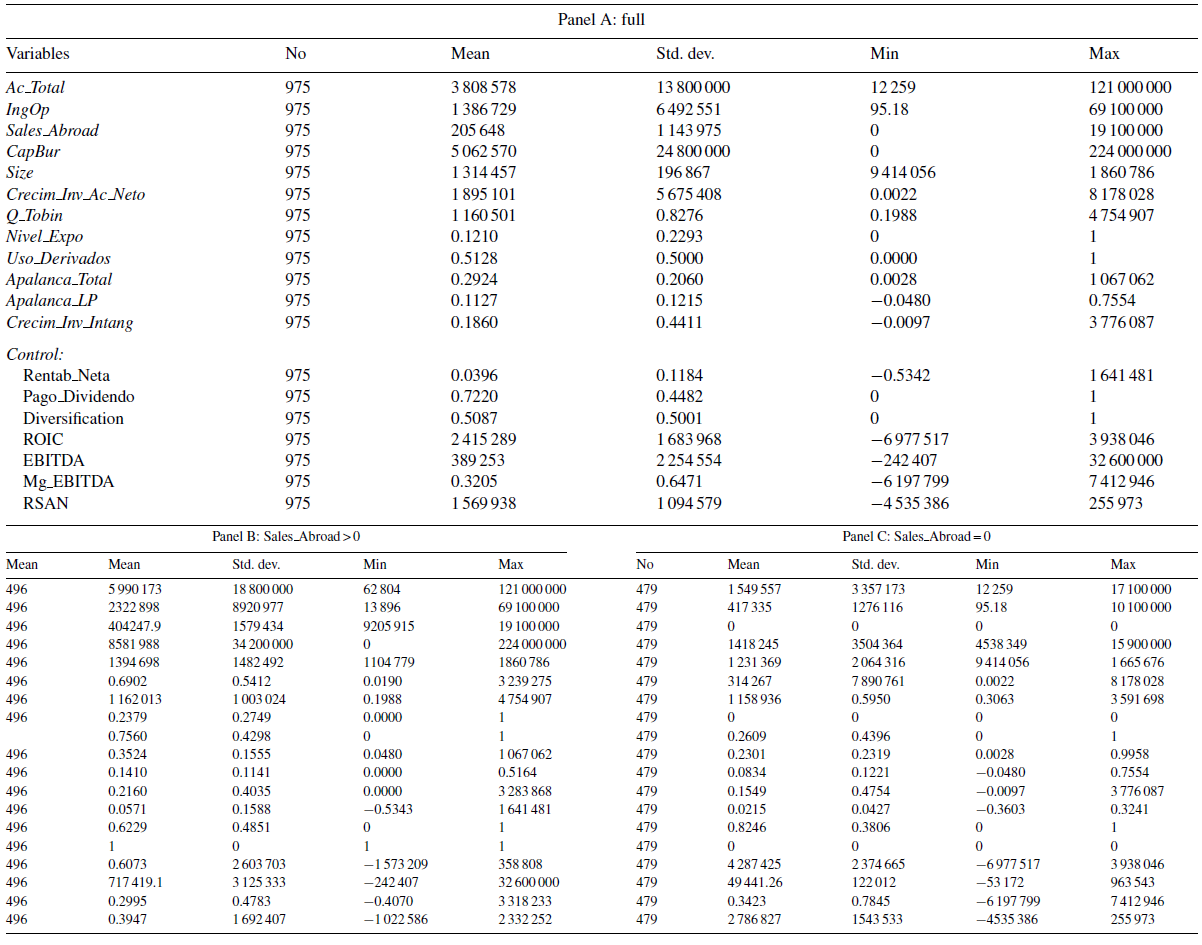The height and width of the screenshot is (945, 1202).
Task: Select the "Variables" column header
Action: (x=38, y=53)
